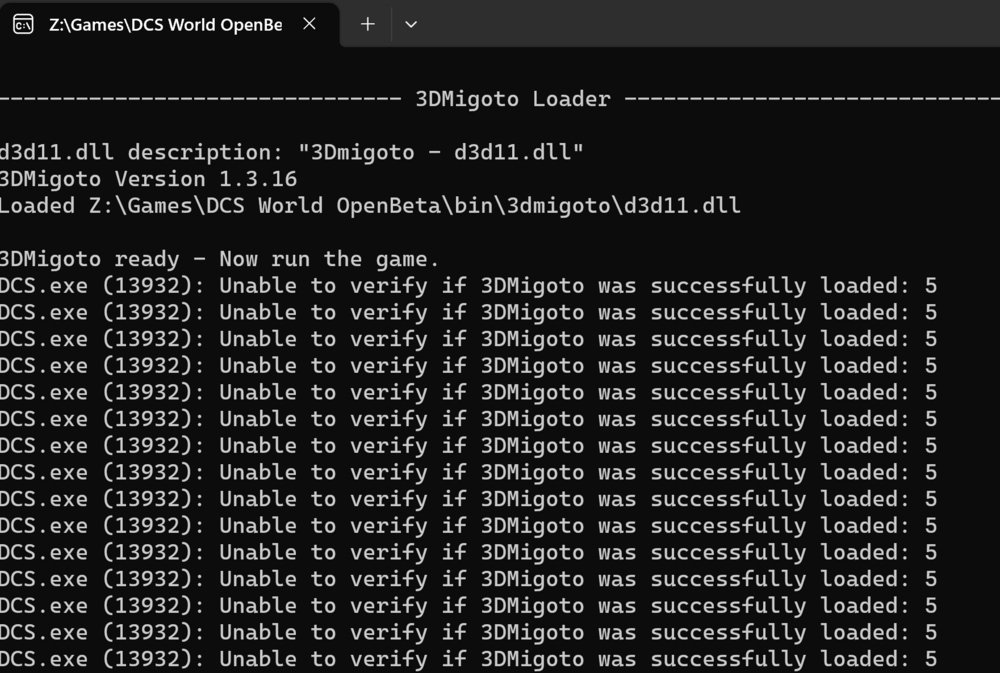Screen dimensions: 1000x673
Task: Click the "3DMigoto ready" text
Action: point(90,259)
